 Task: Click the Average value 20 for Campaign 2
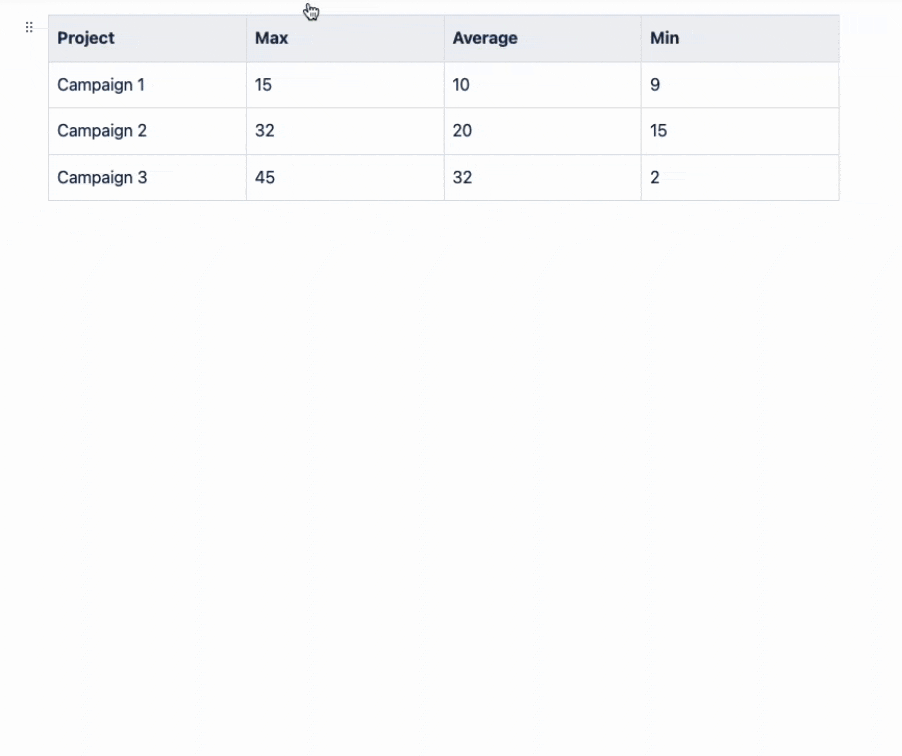(461, 131)
